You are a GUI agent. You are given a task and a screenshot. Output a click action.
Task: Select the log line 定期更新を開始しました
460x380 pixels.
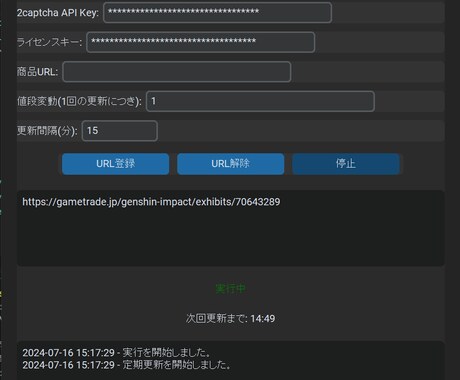point(127,365)
